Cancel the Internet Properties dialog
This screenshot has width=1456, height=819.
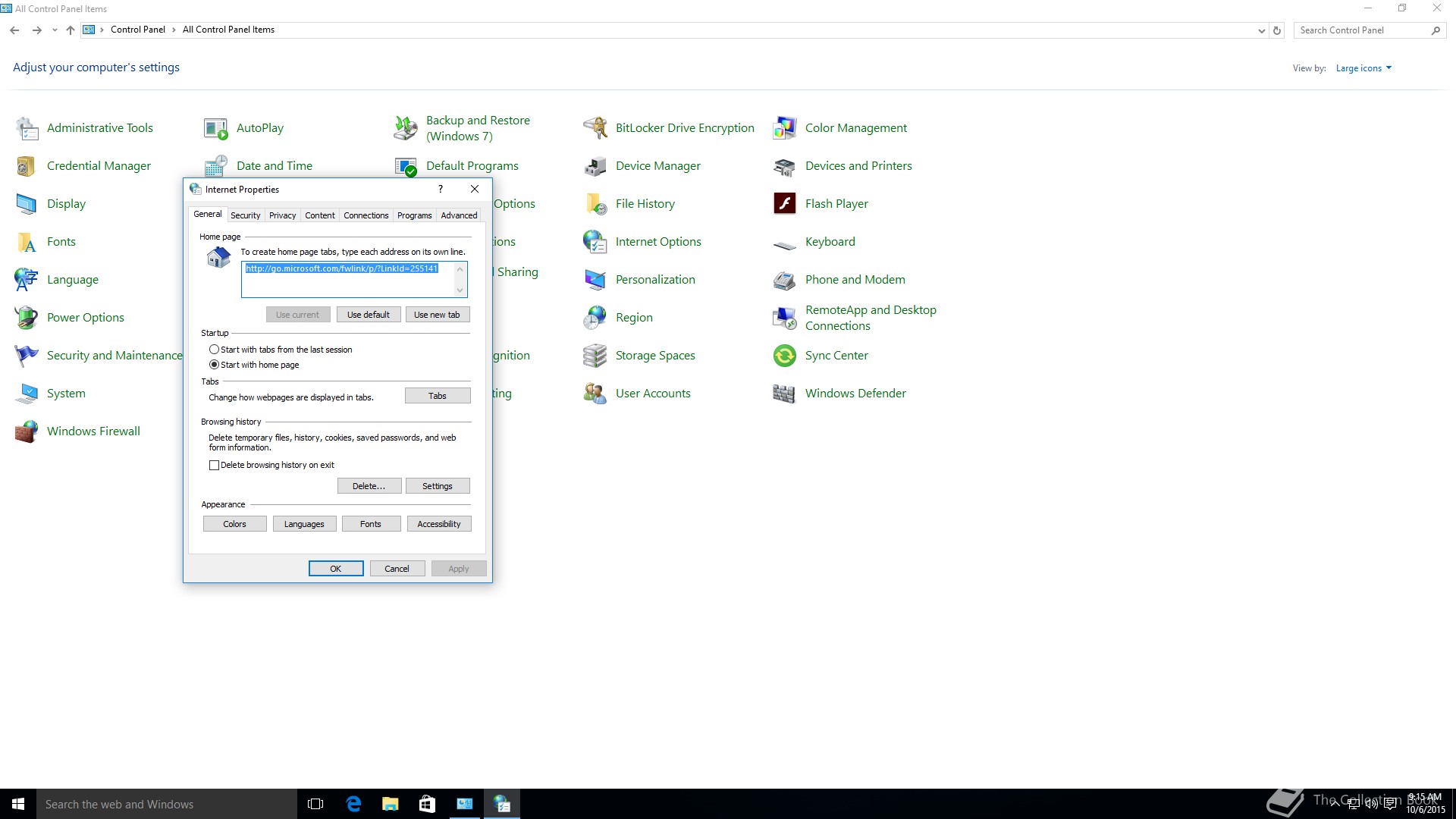397,569
